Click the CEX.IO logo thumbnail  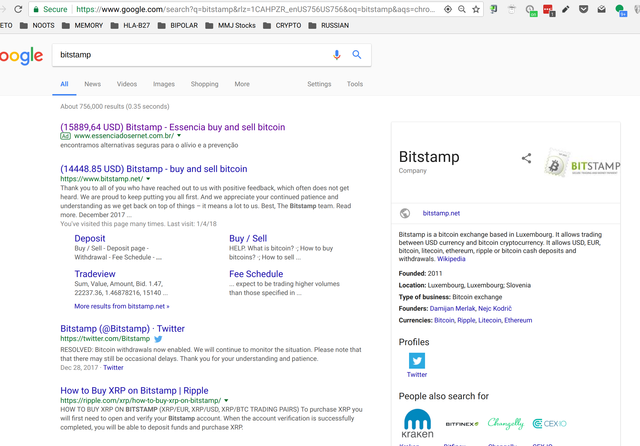pyautogui.click(x=550, y=424)
